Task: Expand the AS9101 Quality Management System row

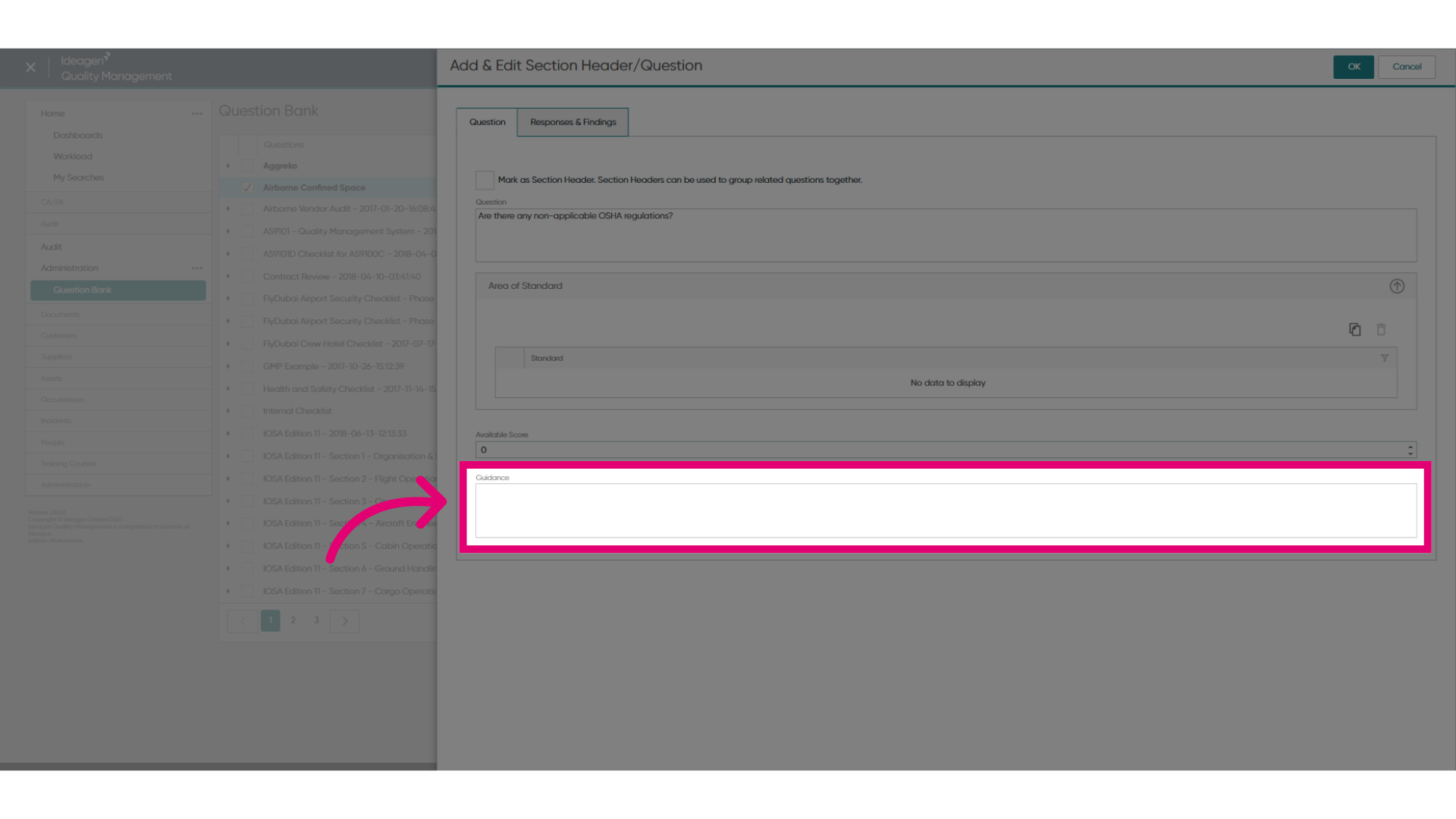Action: [228, 231]
